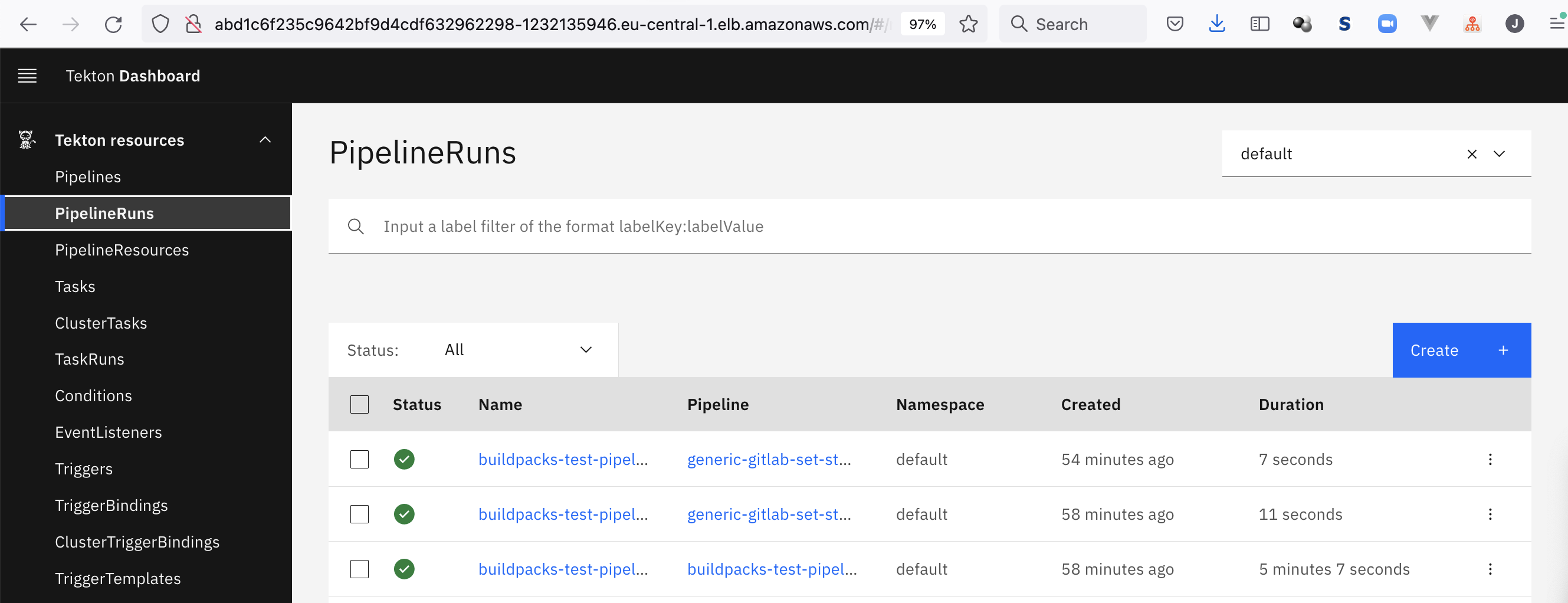Open EventListeners in the sidebar
This screenshot has width=1568, height=603.
pos(109,432)
